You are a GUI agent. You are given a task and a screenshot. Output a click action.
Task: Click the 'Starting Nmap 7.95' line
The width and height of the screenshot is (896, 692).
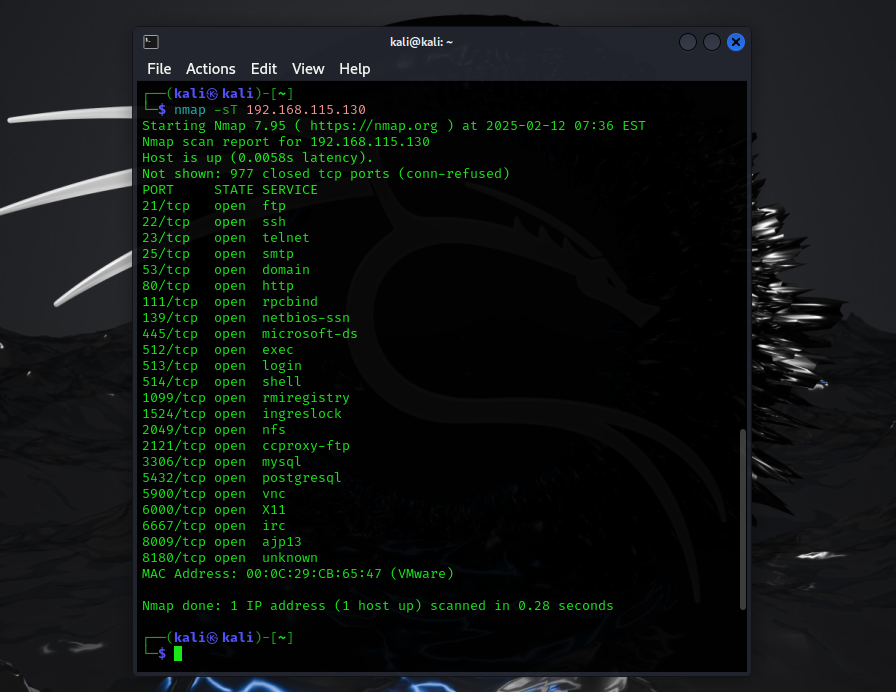[x=394, y=126]
